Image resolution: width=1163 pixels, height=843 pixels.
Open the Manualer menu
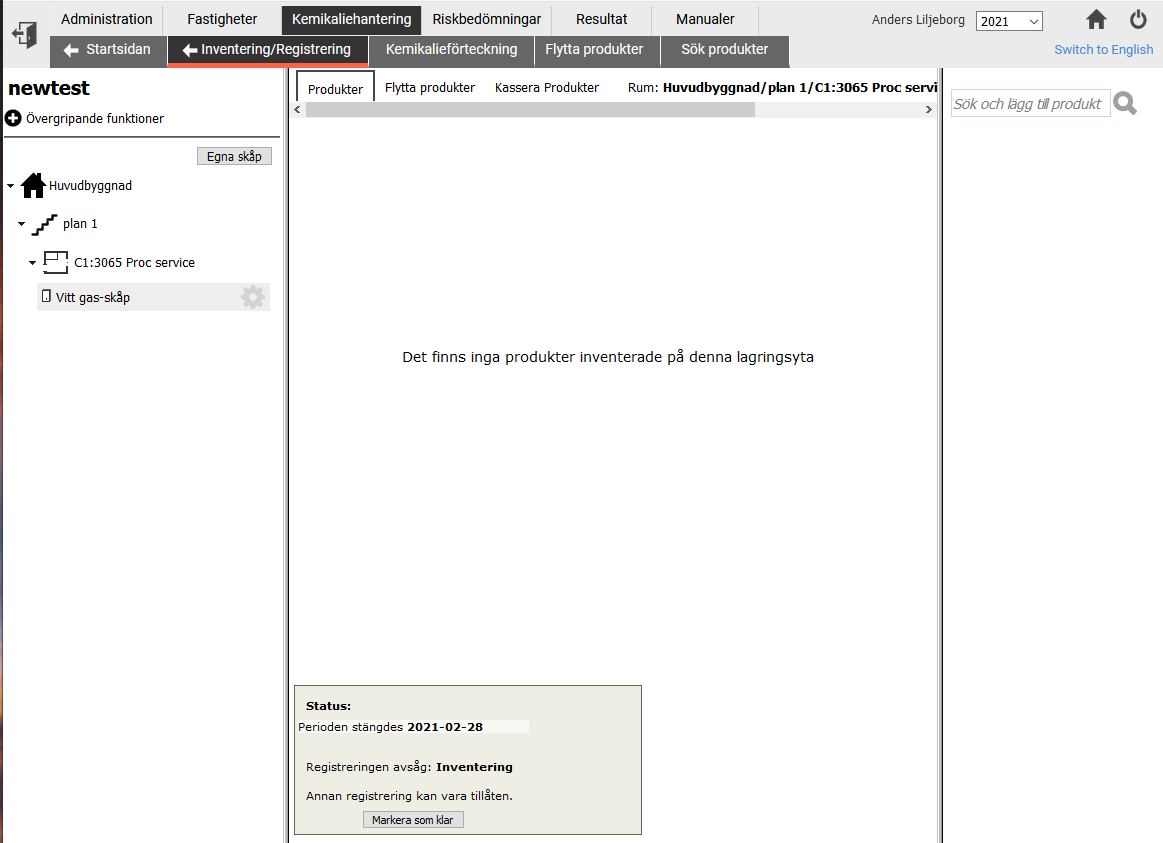pos(705,19)
